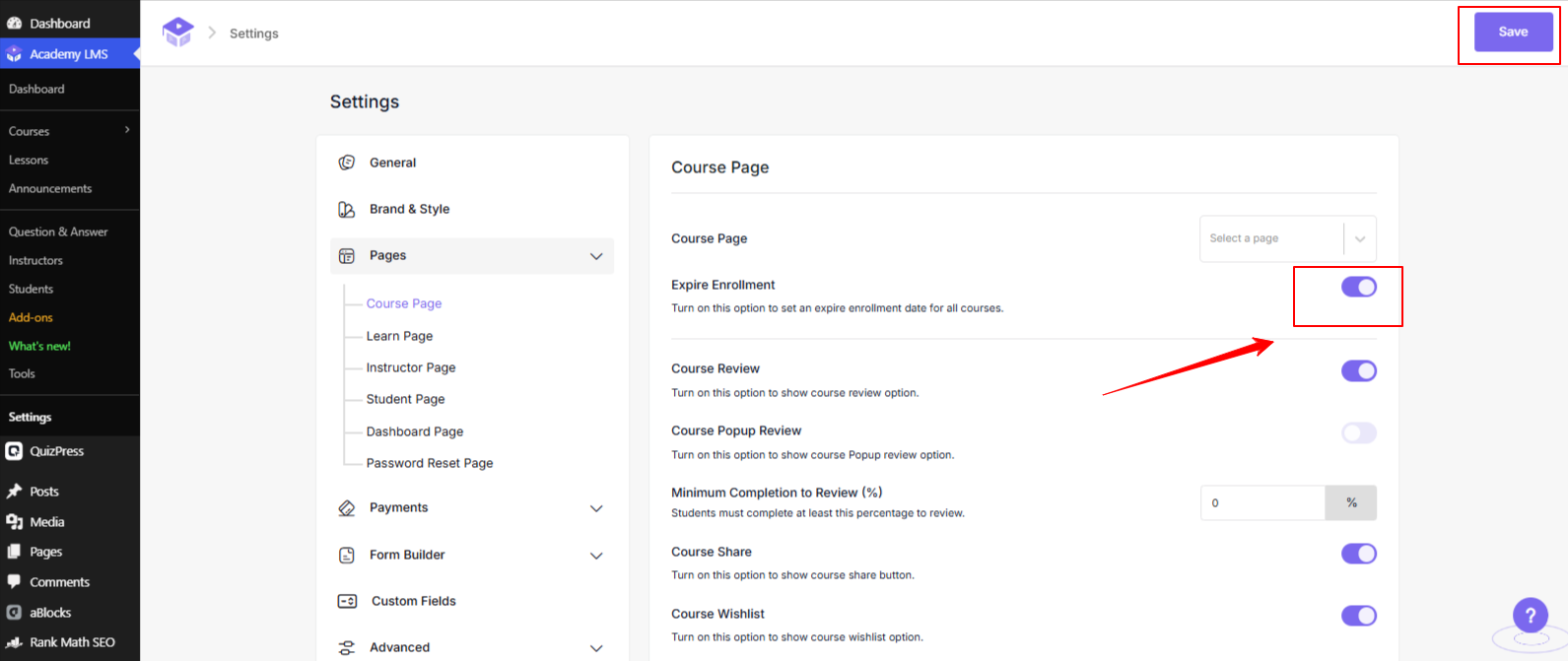Click the Save button
The height and width of the screenshot is (661, 1568).
coord(1513,33)
